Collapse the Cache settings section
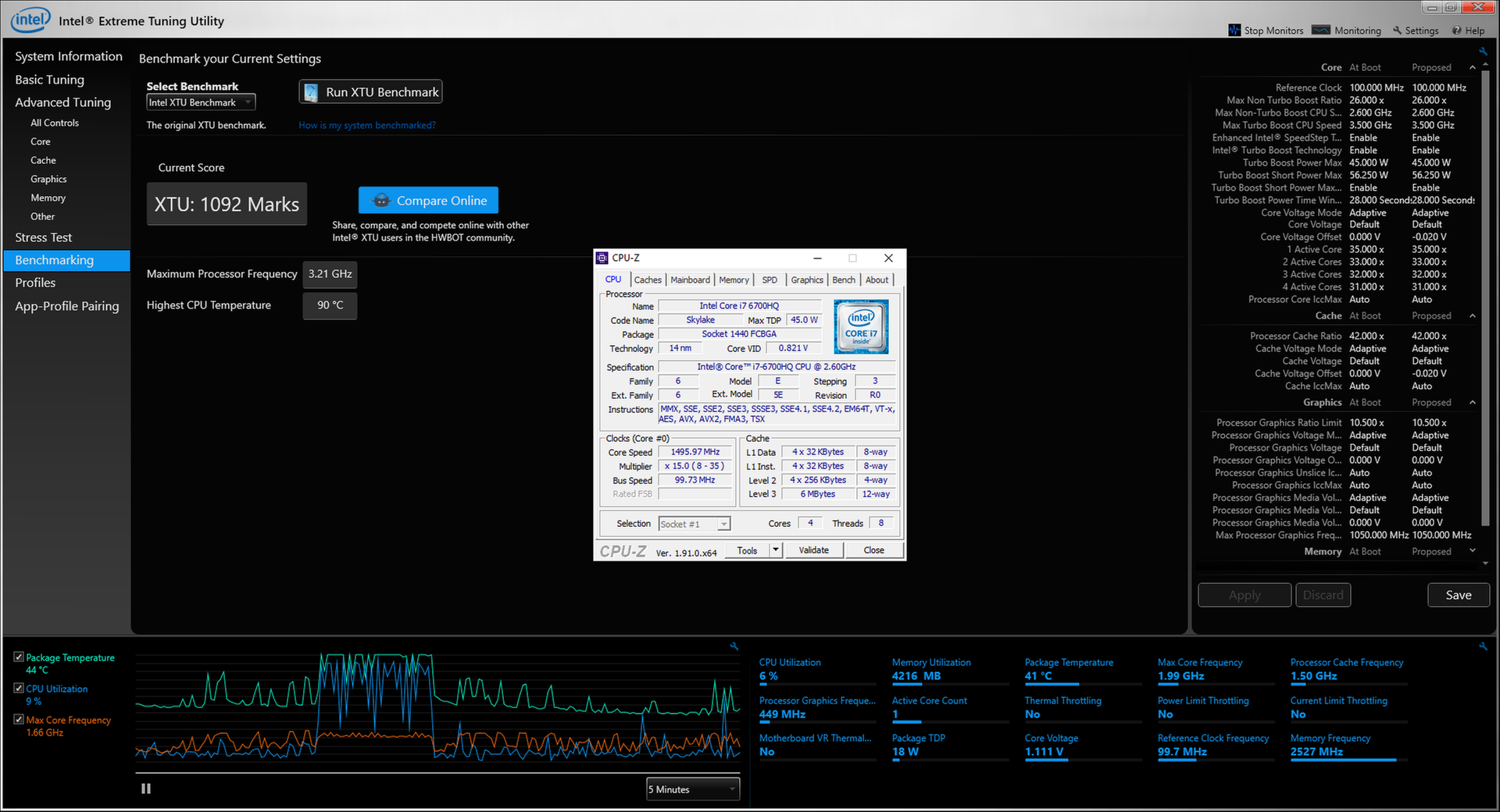1500x812 pixels. (1473, 316)
